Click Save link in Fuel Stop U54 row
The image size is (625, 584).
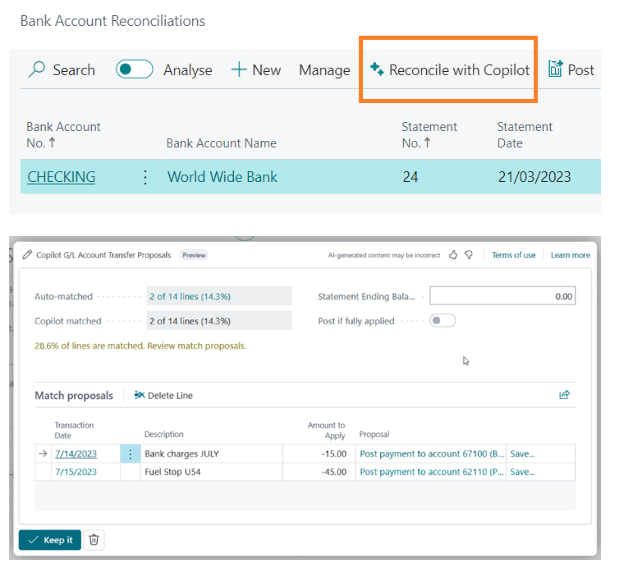(522, 472)
